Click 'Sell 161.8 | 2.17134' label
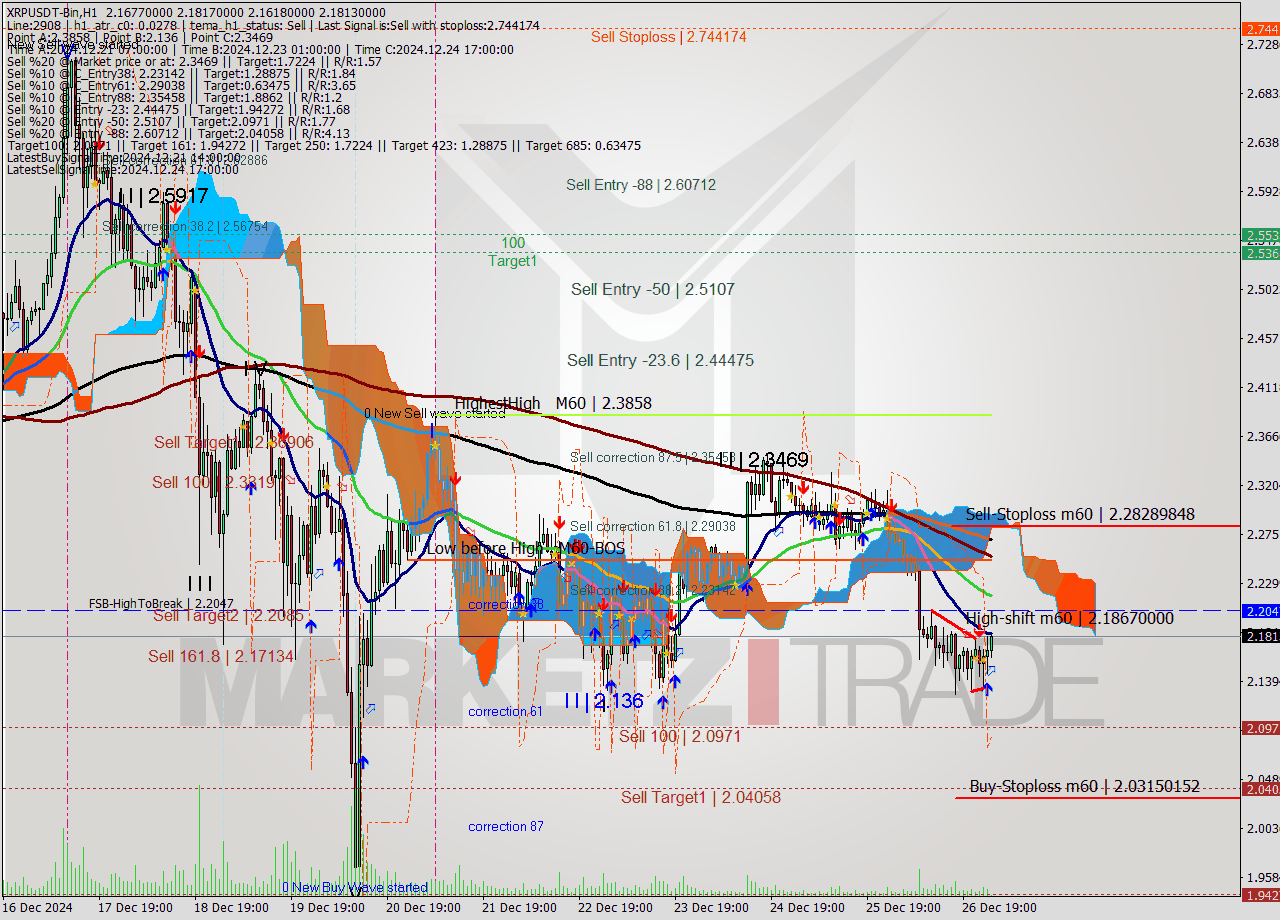 click(x=222, y=657)
